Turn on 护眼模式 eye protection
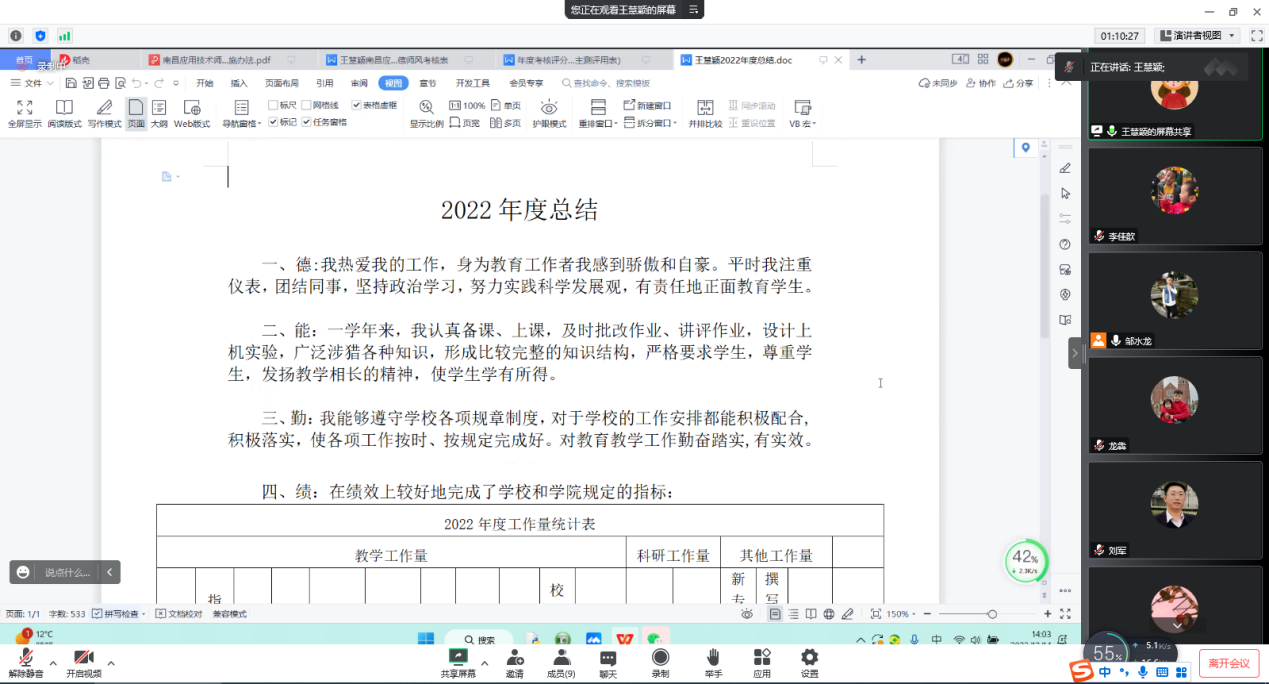 [x=549, y=112]
